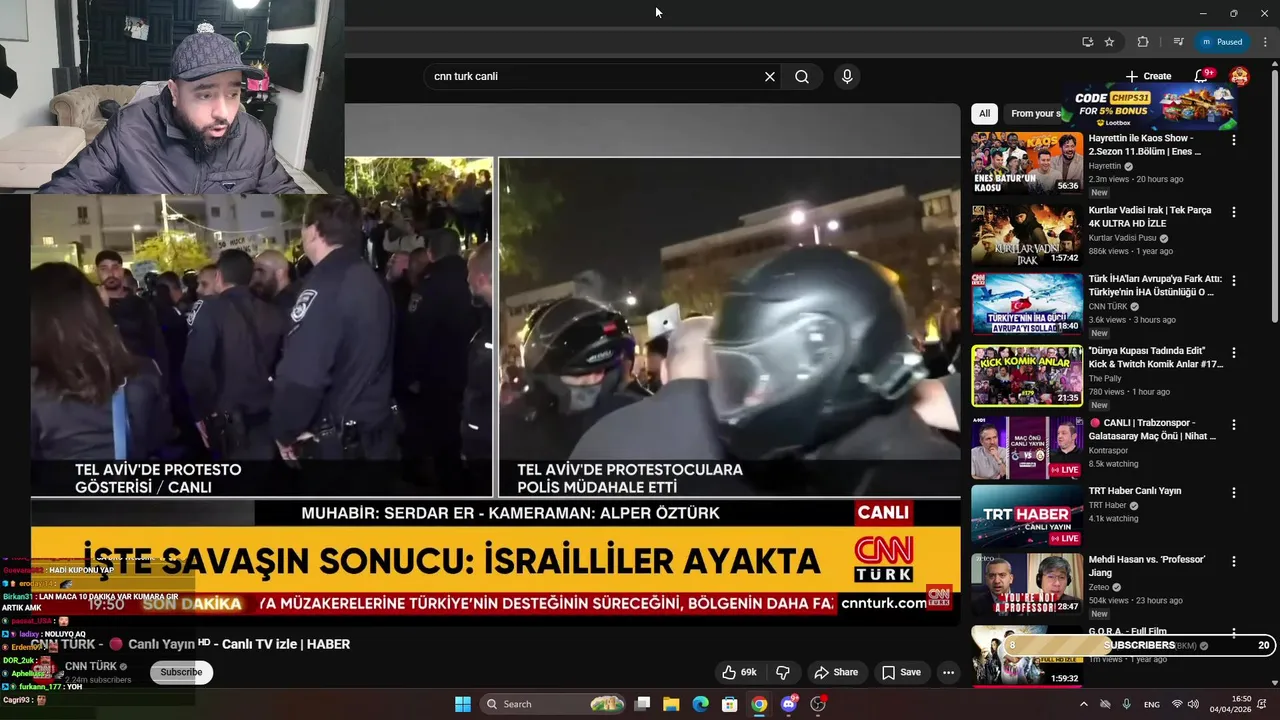
Task: Open 'Dünya Kupası Tadında Edit' video title
Action: click(x=1155, y=358)
